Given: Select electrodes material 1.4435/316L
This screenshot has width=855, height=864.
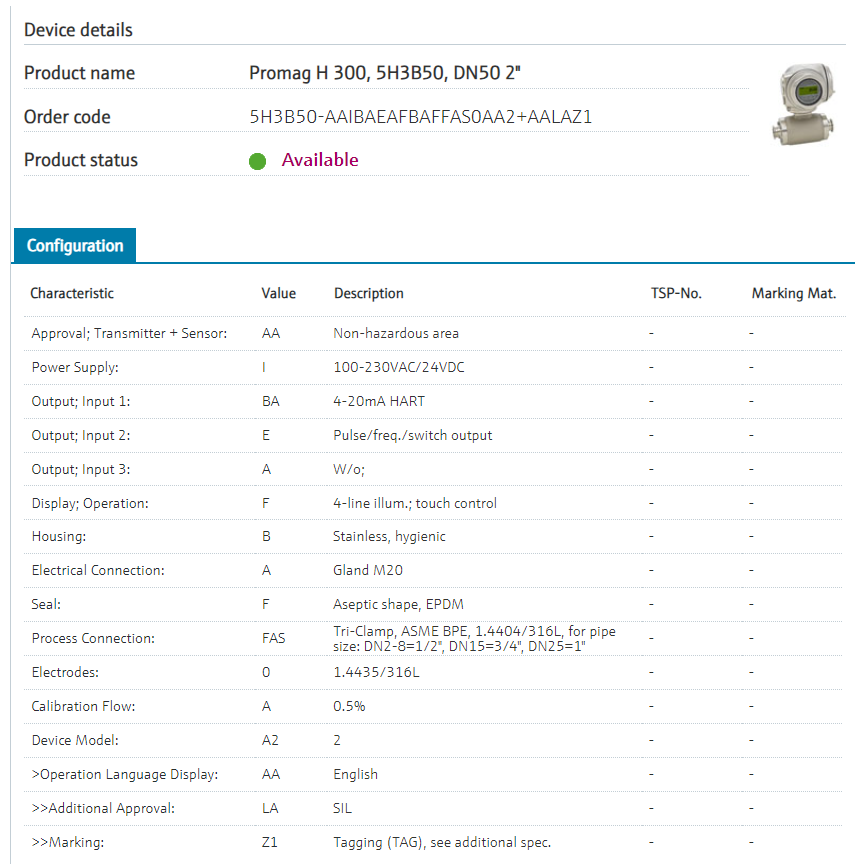Looking at the screenshot, I should (376, 672).
